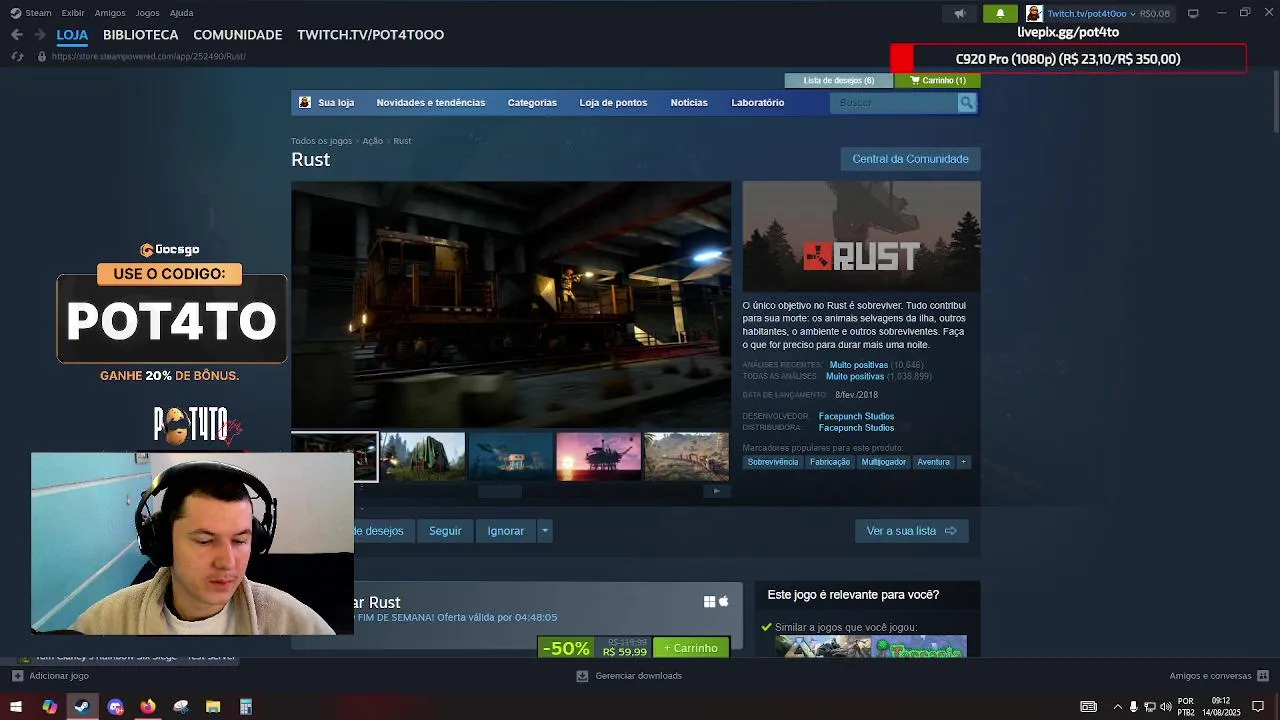Open Lista de desejos (6)
1280x720 pixels.
[x=839, y=80]
